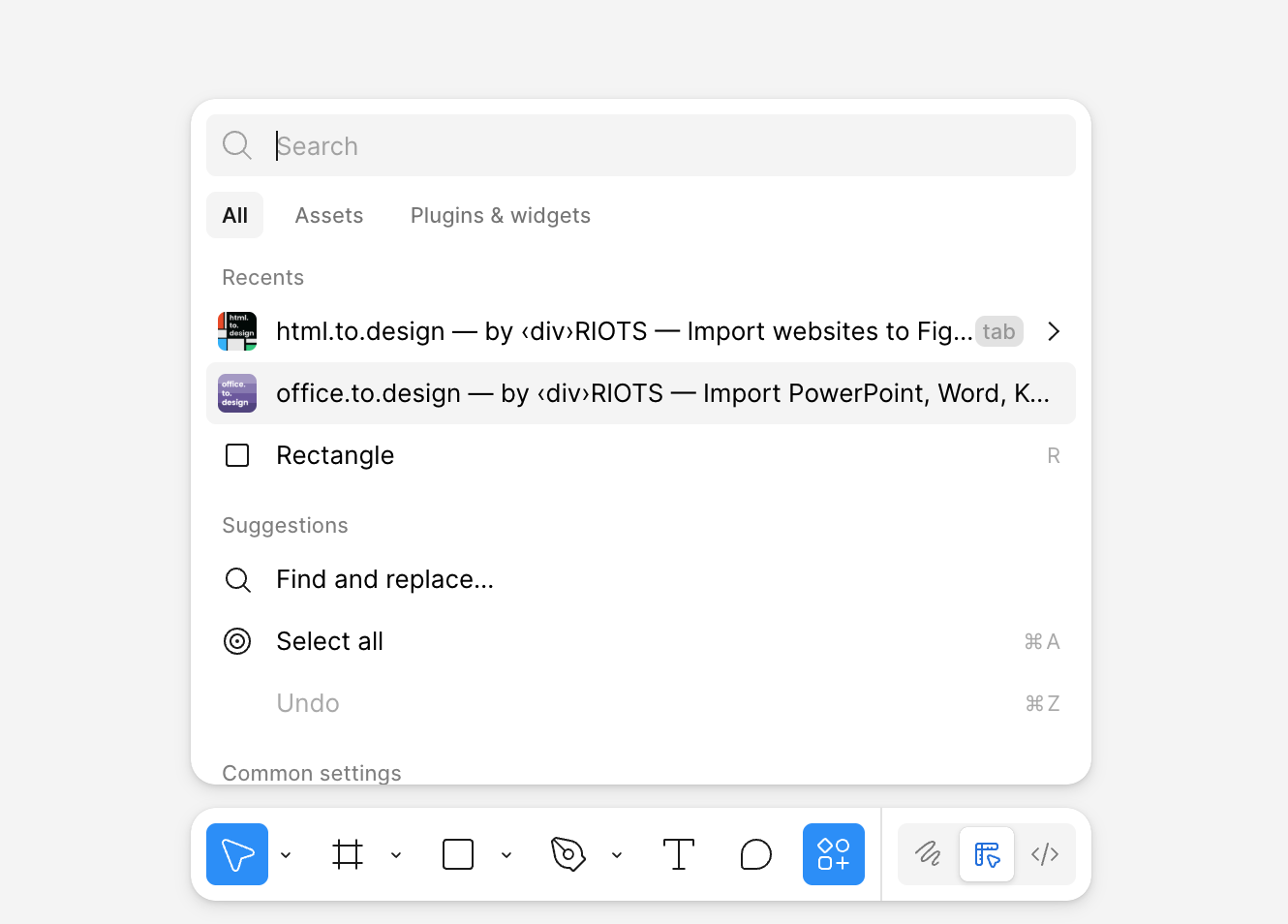The width and height of the screenshot is (1288, 924).
Task: Click the Common settings heading
Action: (312, 773)
